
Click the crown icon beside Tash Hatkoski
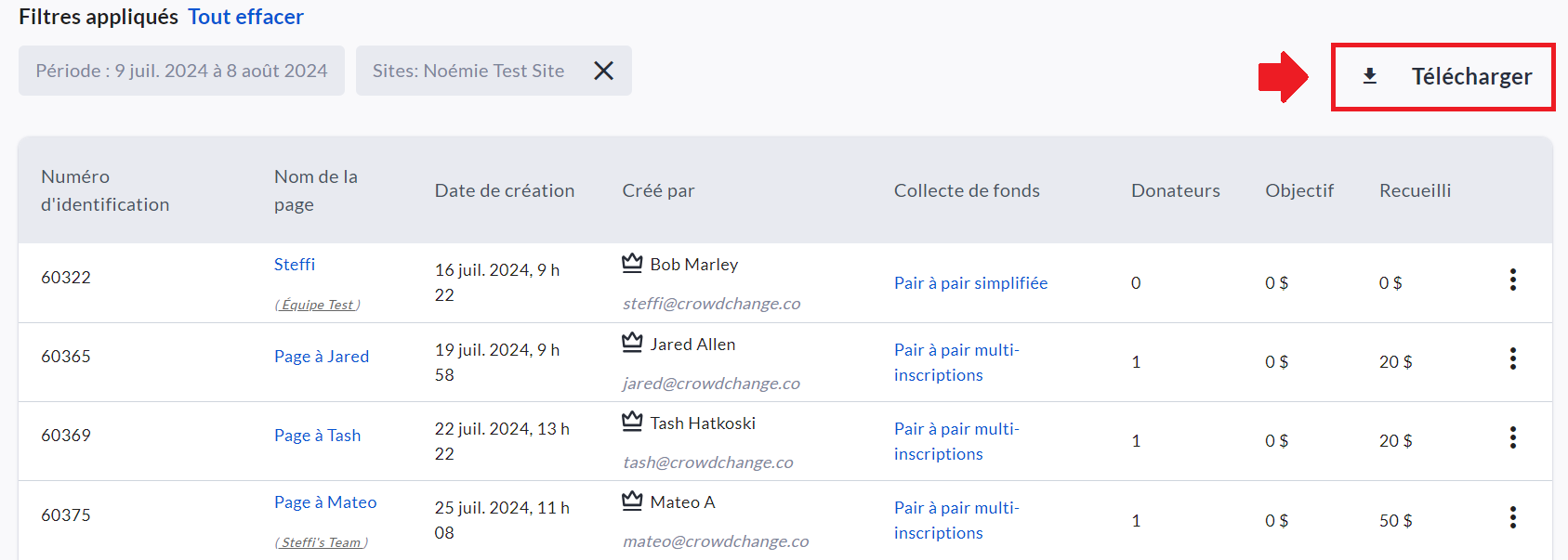[632, 422]
